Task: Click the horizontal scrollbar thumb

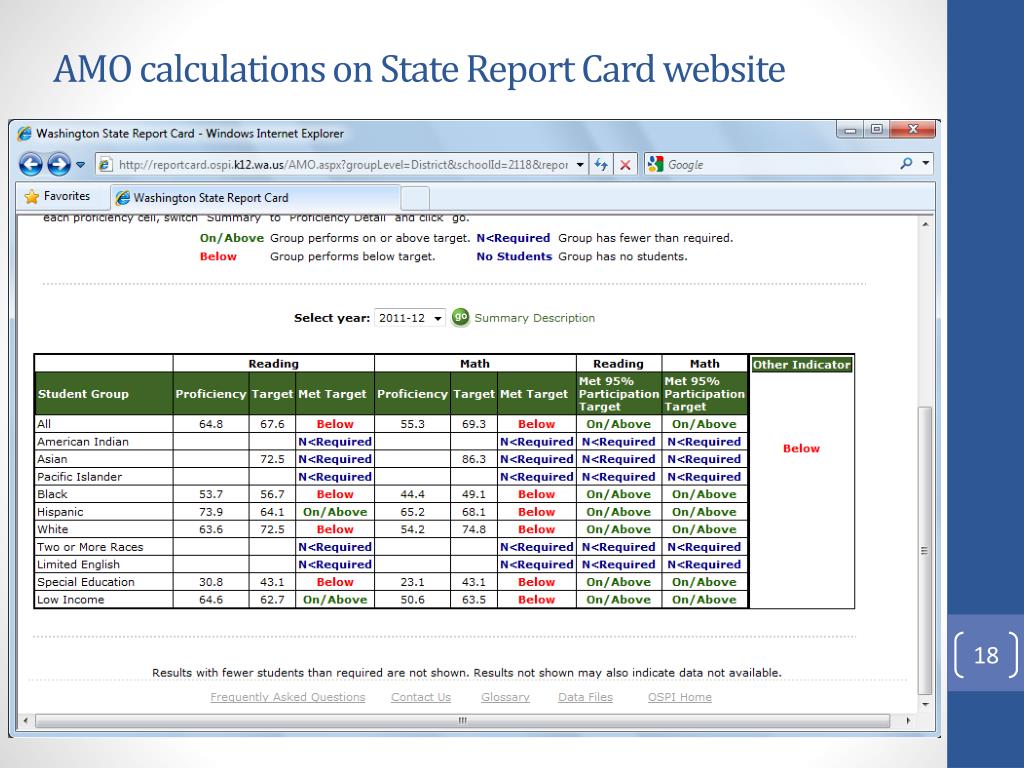Action: pos(462,721)
